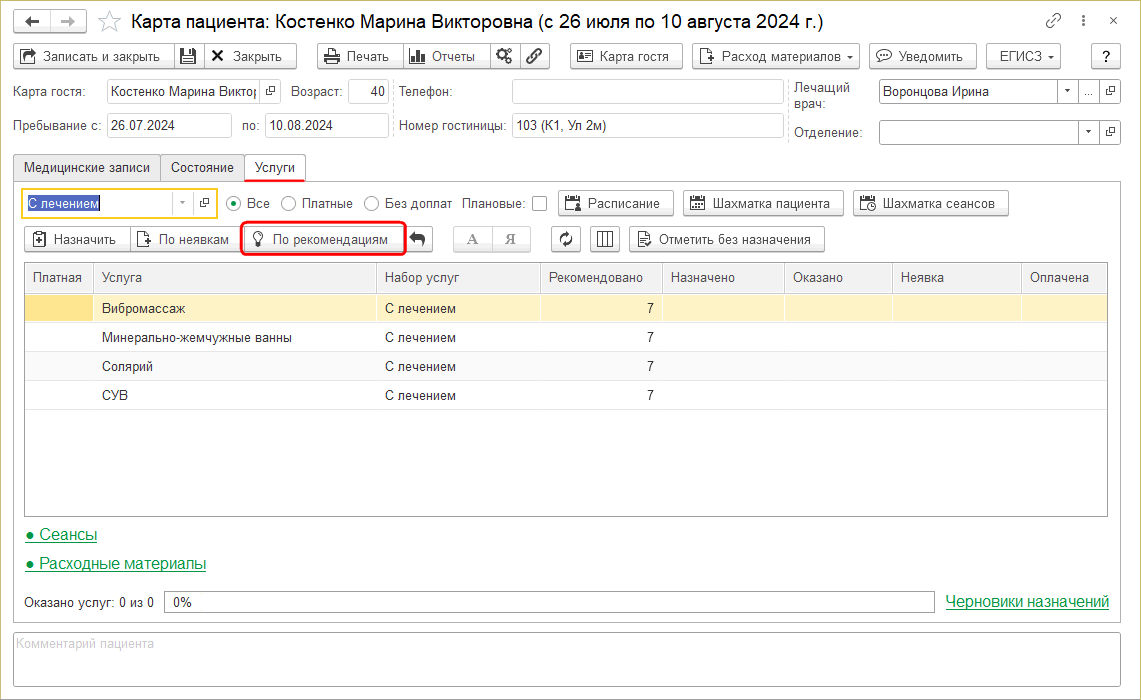Select the Без доплат radio button

click(x=372, y=204)
